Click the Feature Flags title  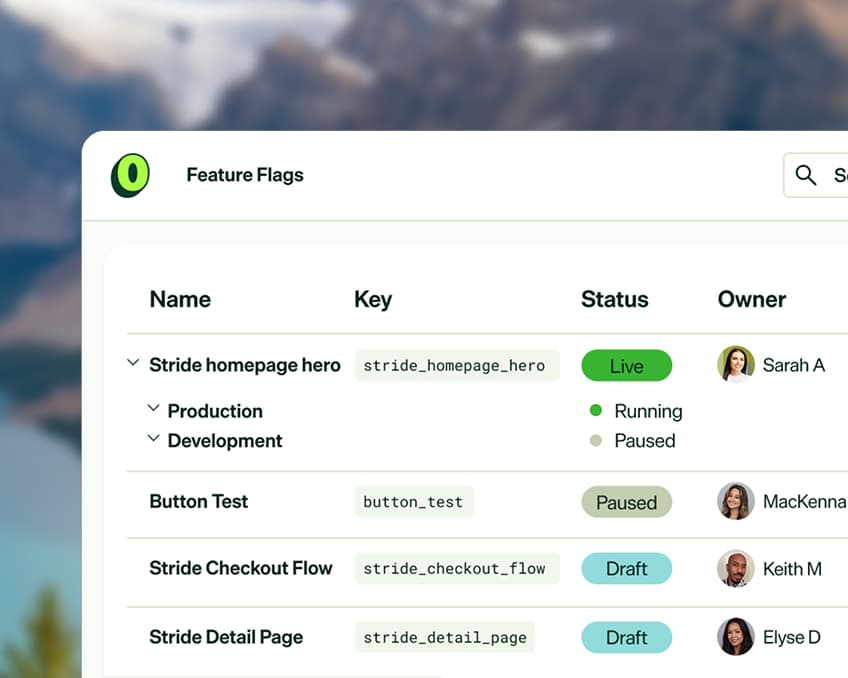pyautogui.click(x=245, y=175)
